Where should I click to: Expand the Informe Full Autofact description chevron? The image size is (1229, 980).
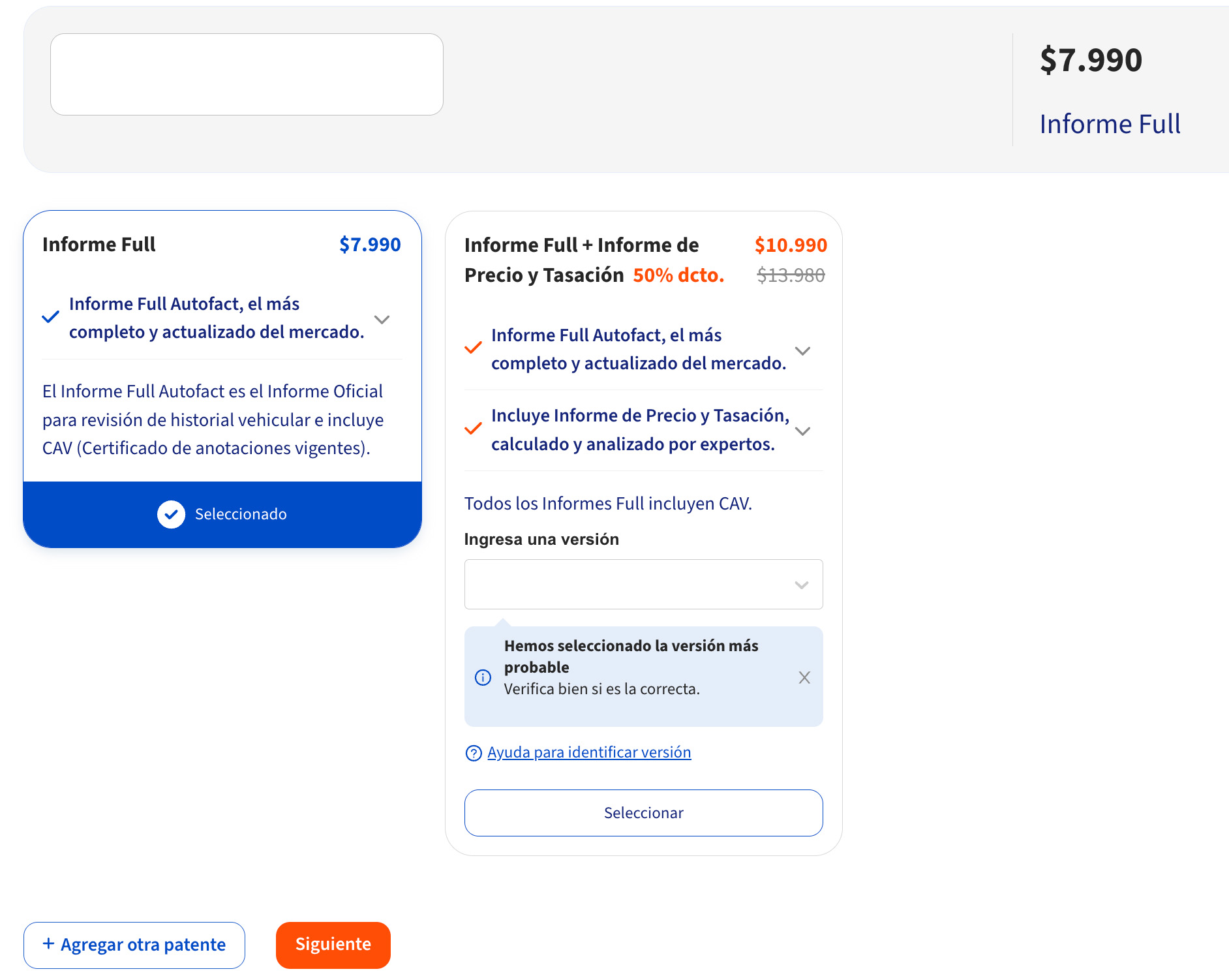[382, 319]
